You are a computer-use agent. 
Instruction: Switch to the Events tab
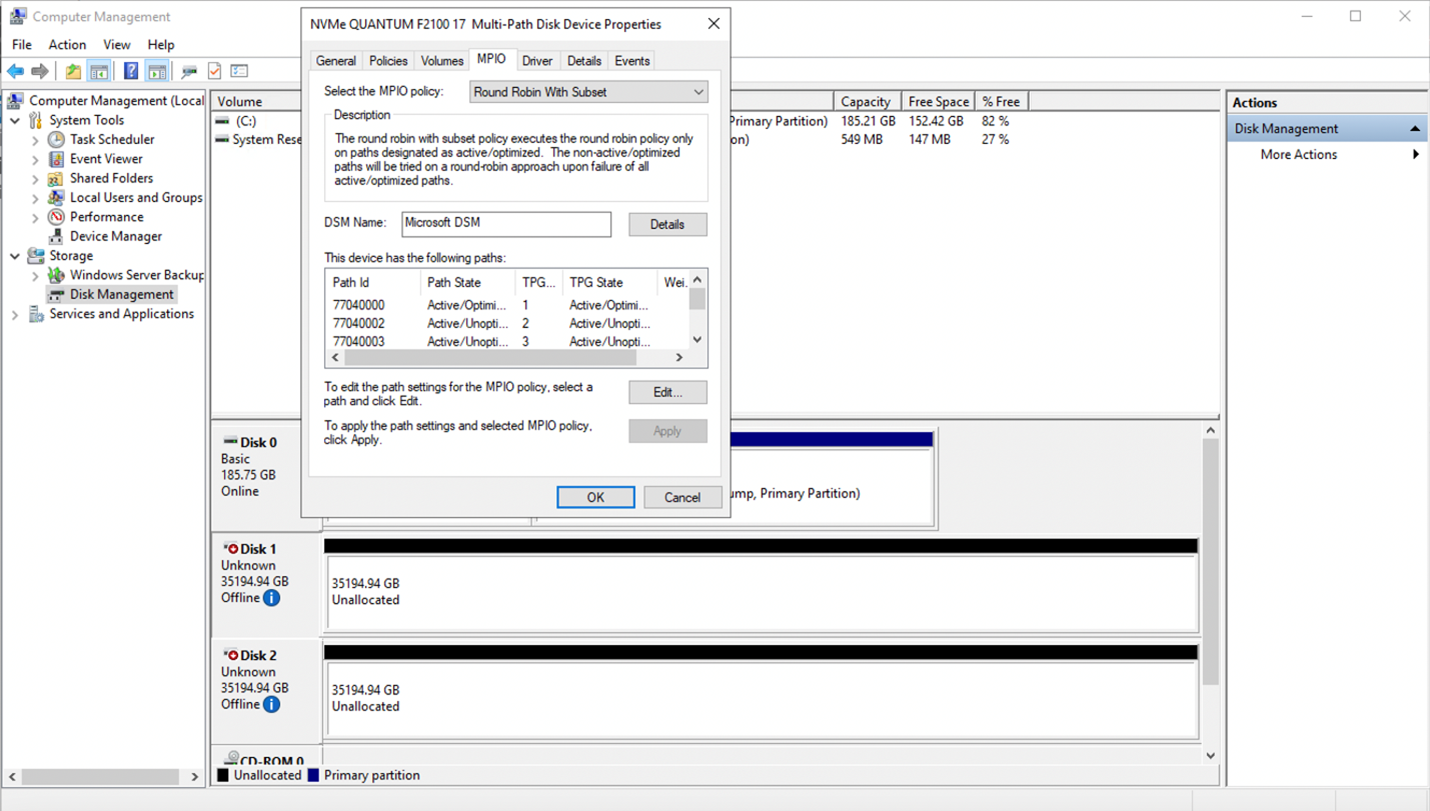point(632,61)
